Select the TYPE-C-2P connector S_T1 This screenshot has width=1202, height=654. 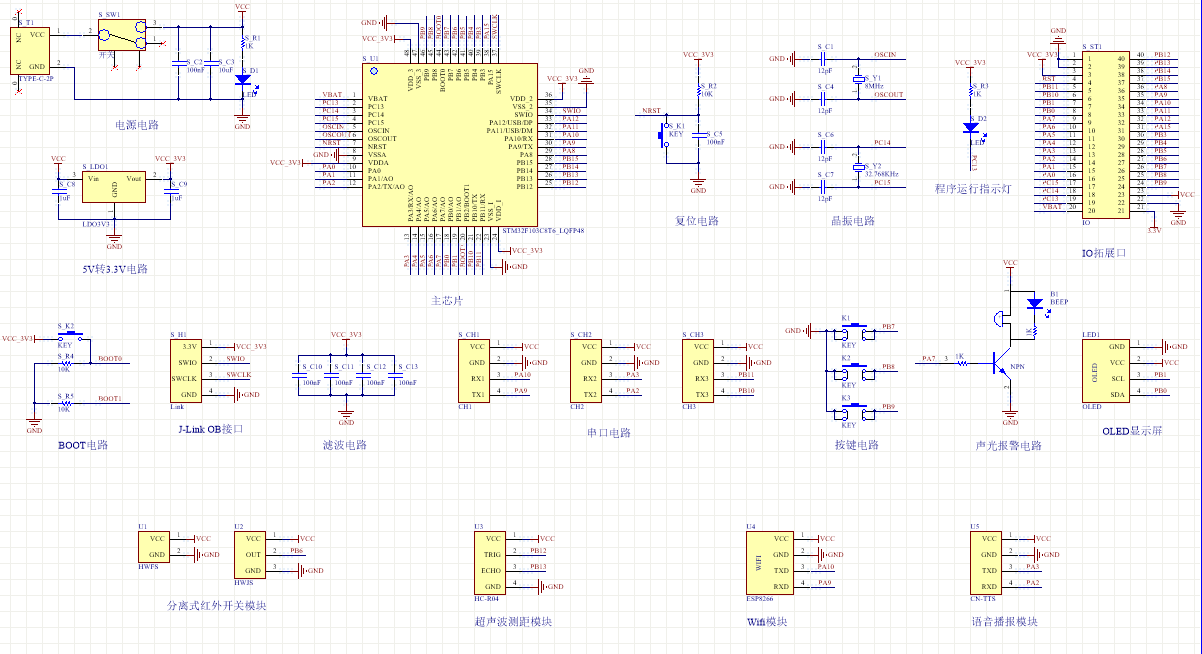30,50
